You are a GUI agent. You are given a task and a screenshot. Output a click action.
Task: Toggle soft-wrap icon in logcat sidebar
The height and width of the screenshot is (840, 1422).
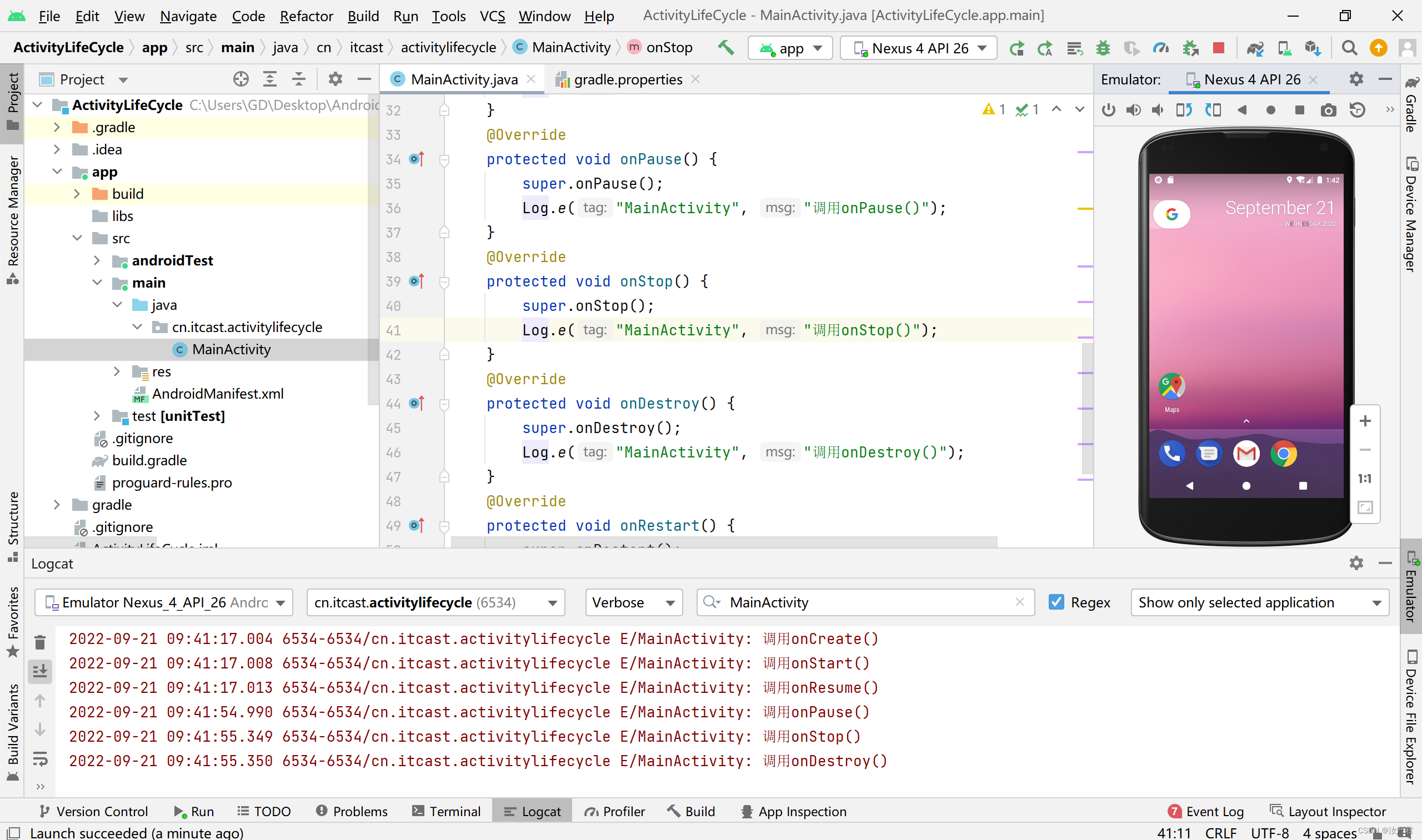pos(39,759)
